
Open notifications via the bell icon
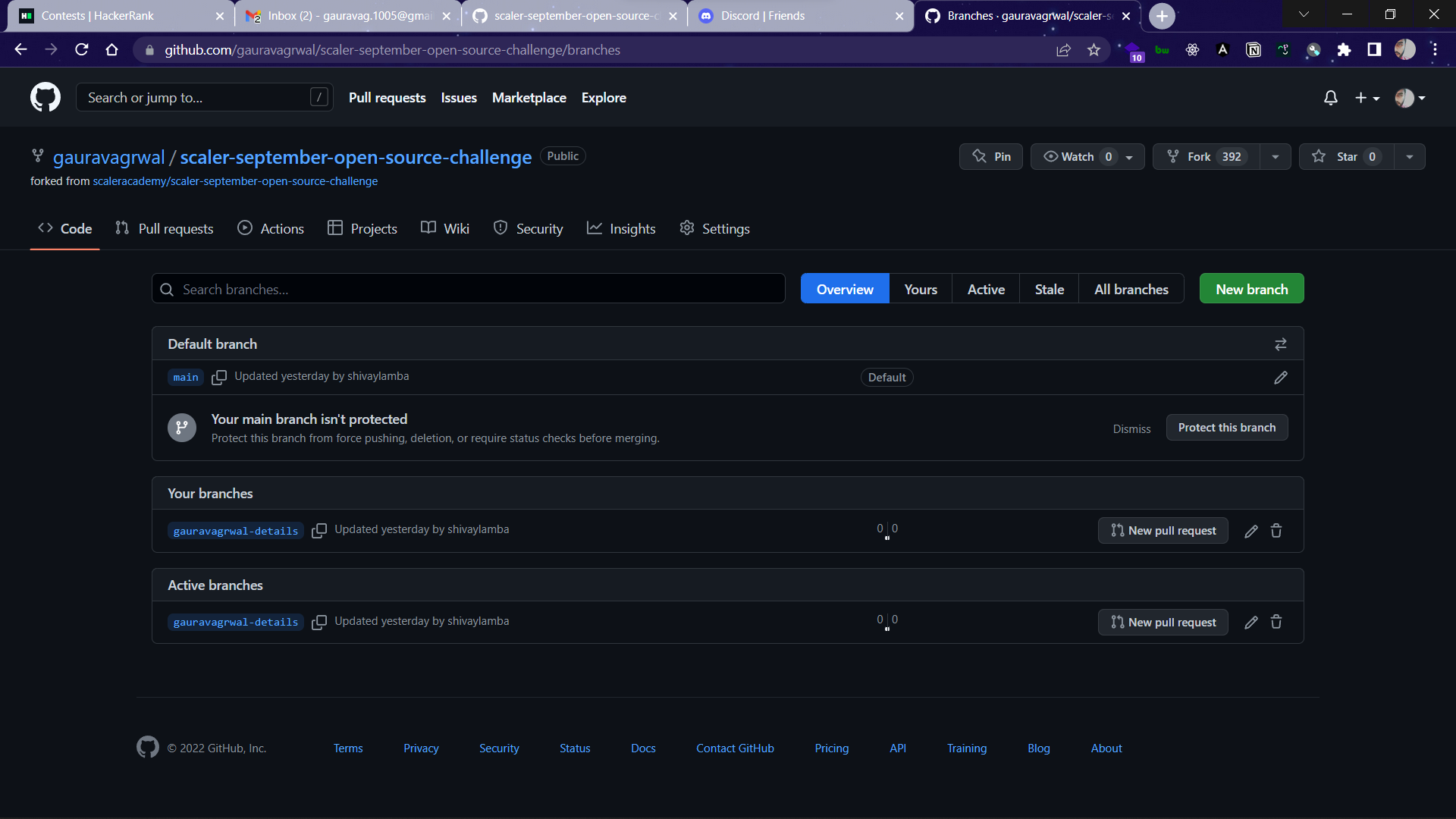(x=1331, y=98)
